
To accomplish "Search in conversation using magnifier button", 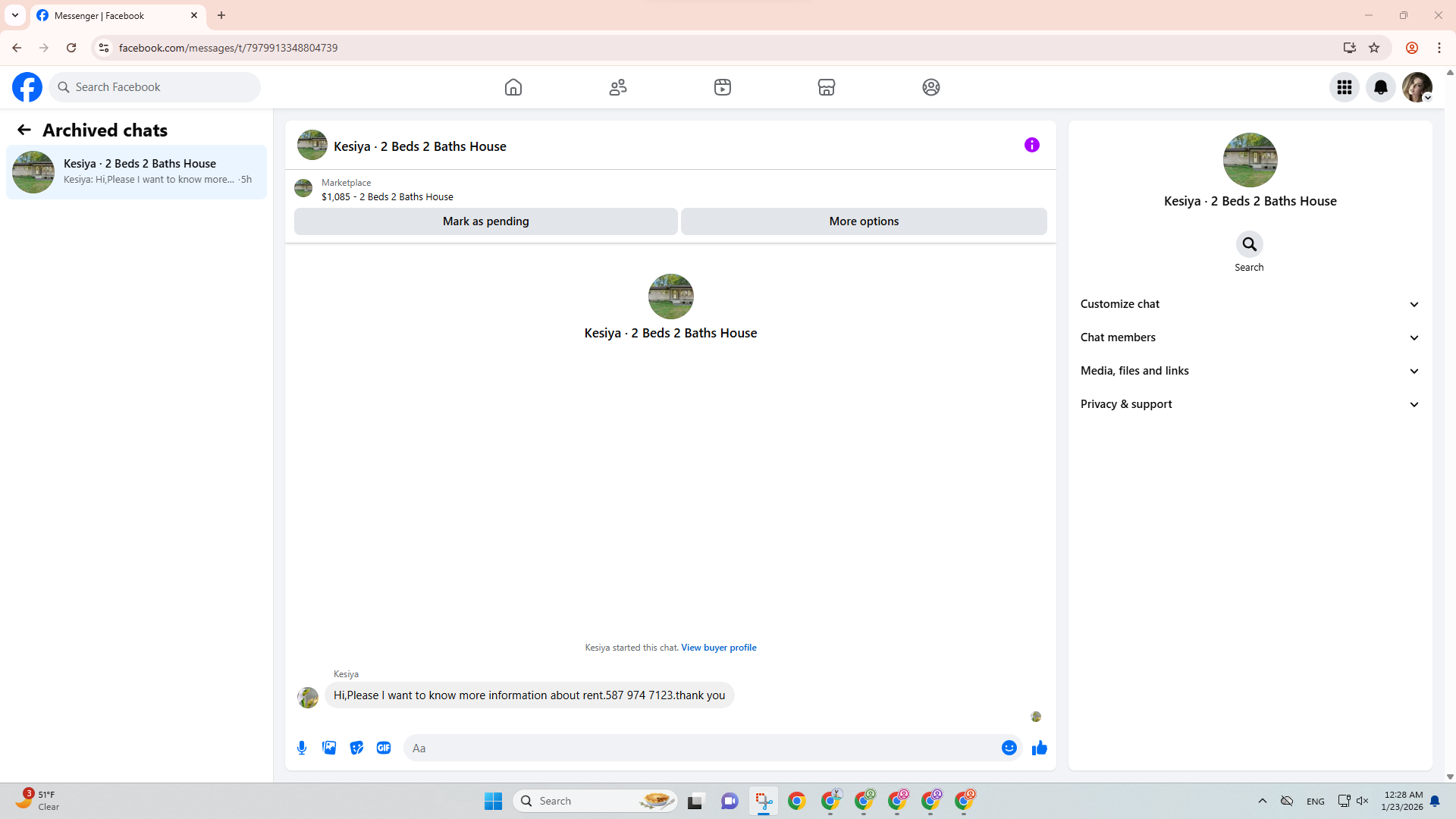I will pos(1249,244).
